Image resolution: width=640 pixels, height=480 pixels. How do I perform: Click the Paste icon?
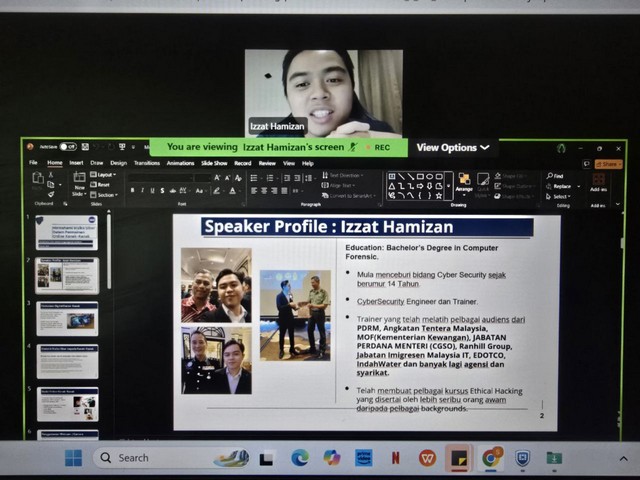38,178
